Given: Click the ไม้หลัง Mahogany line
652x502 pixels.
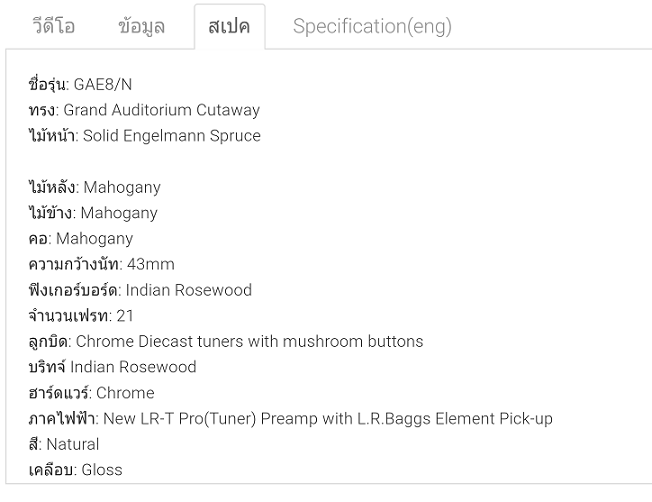Looking at the screenshot, I should [x=95, y=187].
